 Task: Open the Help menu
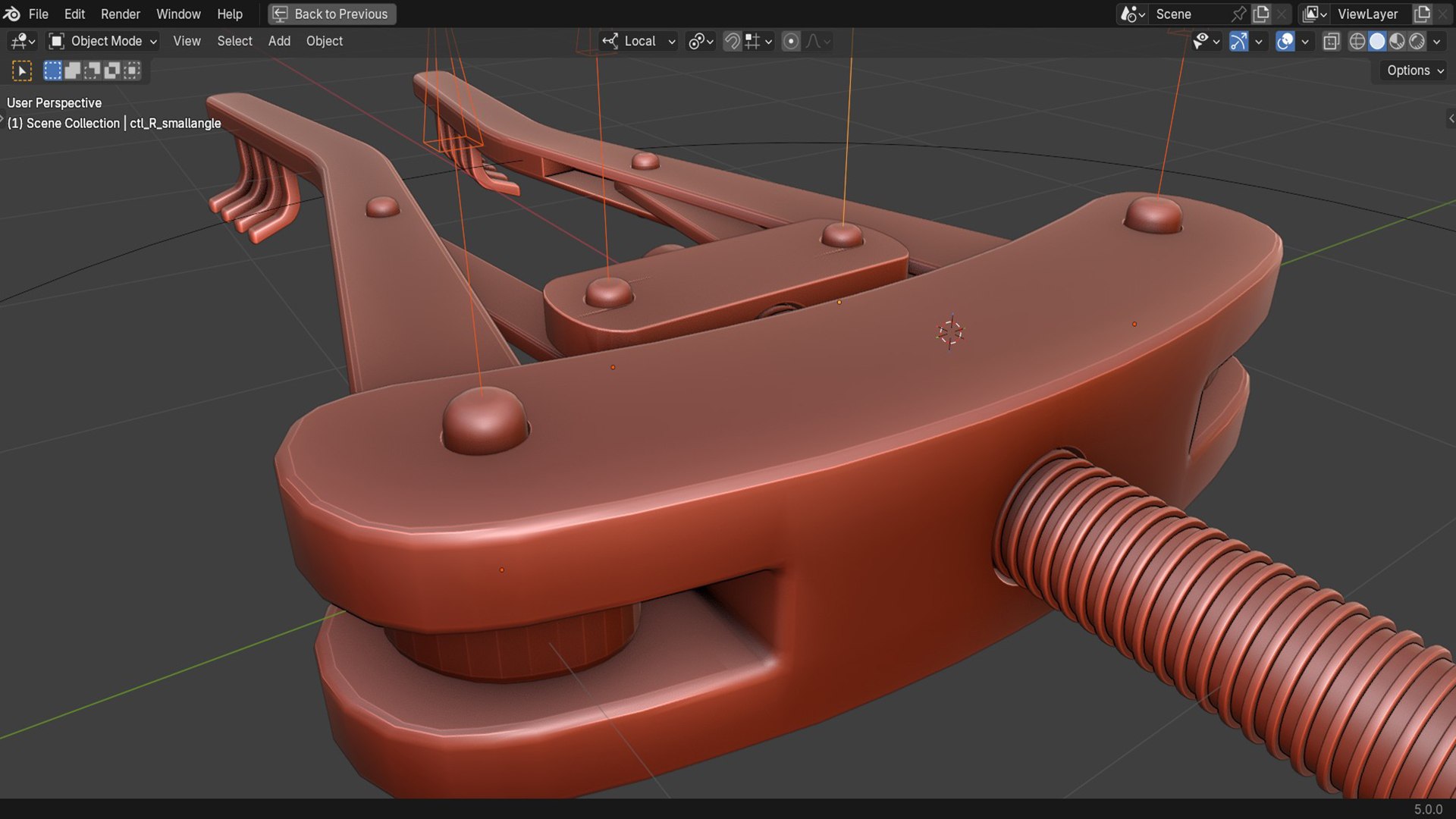[x=230, y=14]
